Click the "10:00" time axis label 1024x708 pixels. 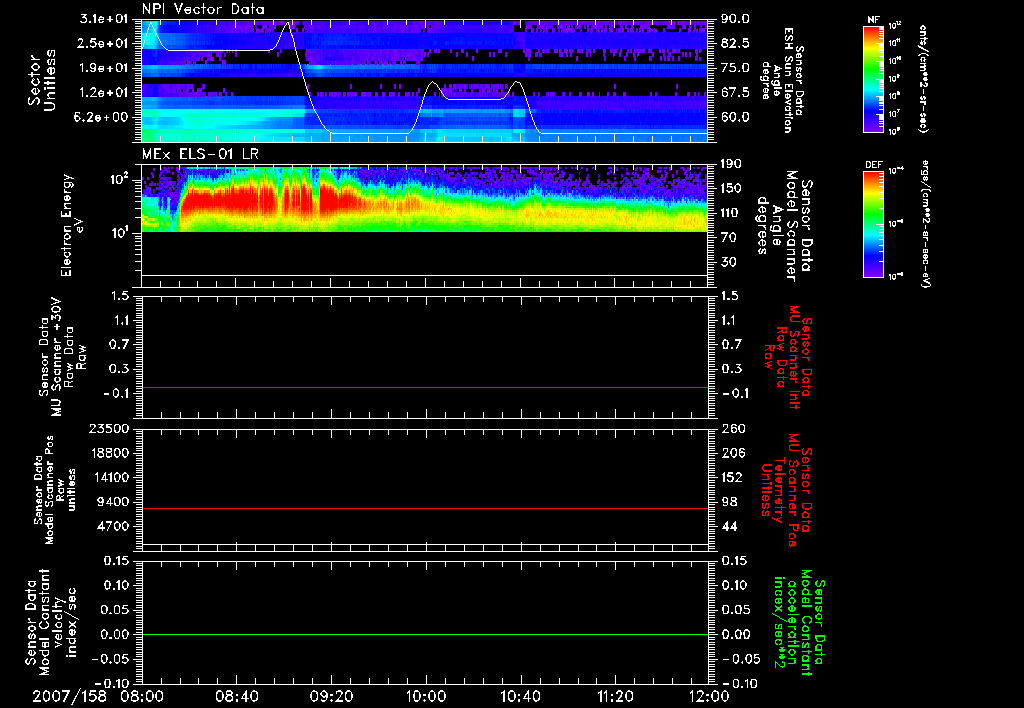[426, 696]
